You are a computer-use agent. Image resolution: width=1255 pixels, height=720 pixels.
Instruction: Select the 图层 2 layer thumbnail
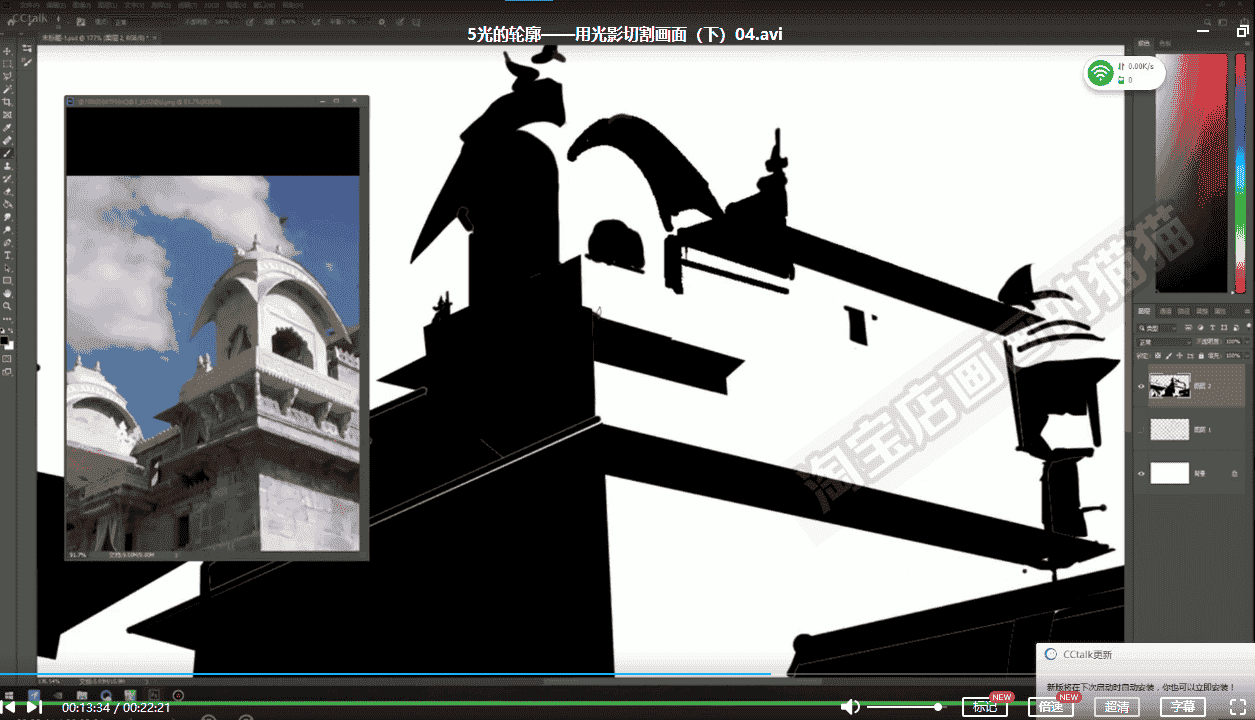pyautogui.click(x=1169, y=386)
